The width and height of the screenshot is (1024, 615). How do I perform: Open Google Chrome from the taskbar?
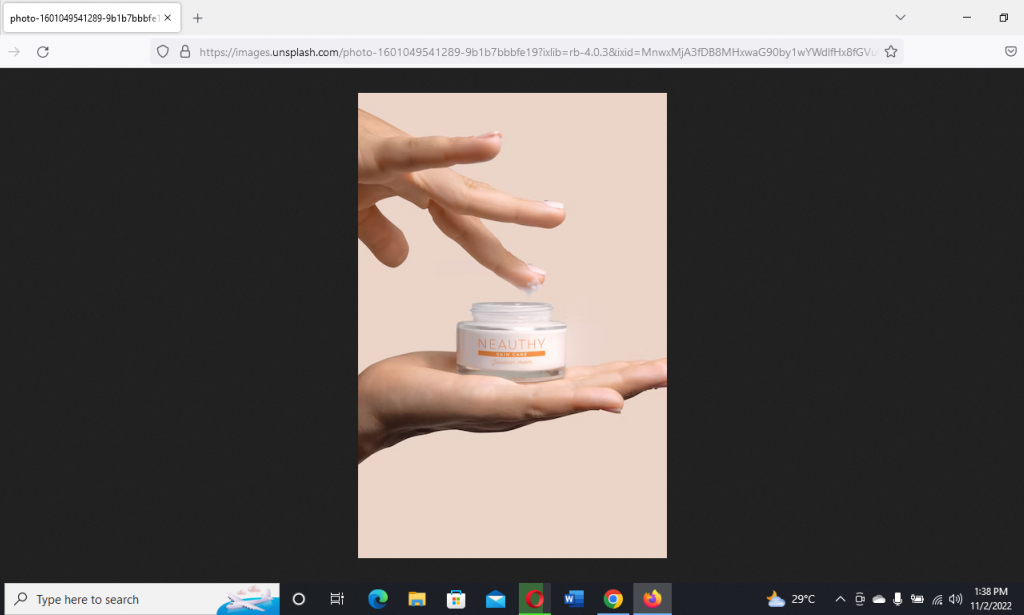tap(613, 599)
